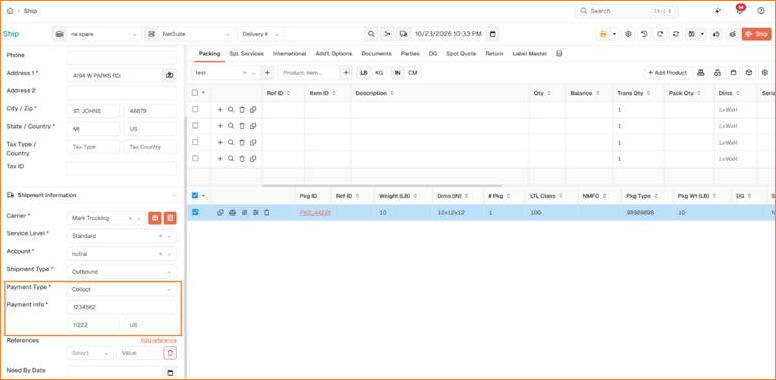Open the na spare location dropdown
Screen dimensions: 776x380
103,34
